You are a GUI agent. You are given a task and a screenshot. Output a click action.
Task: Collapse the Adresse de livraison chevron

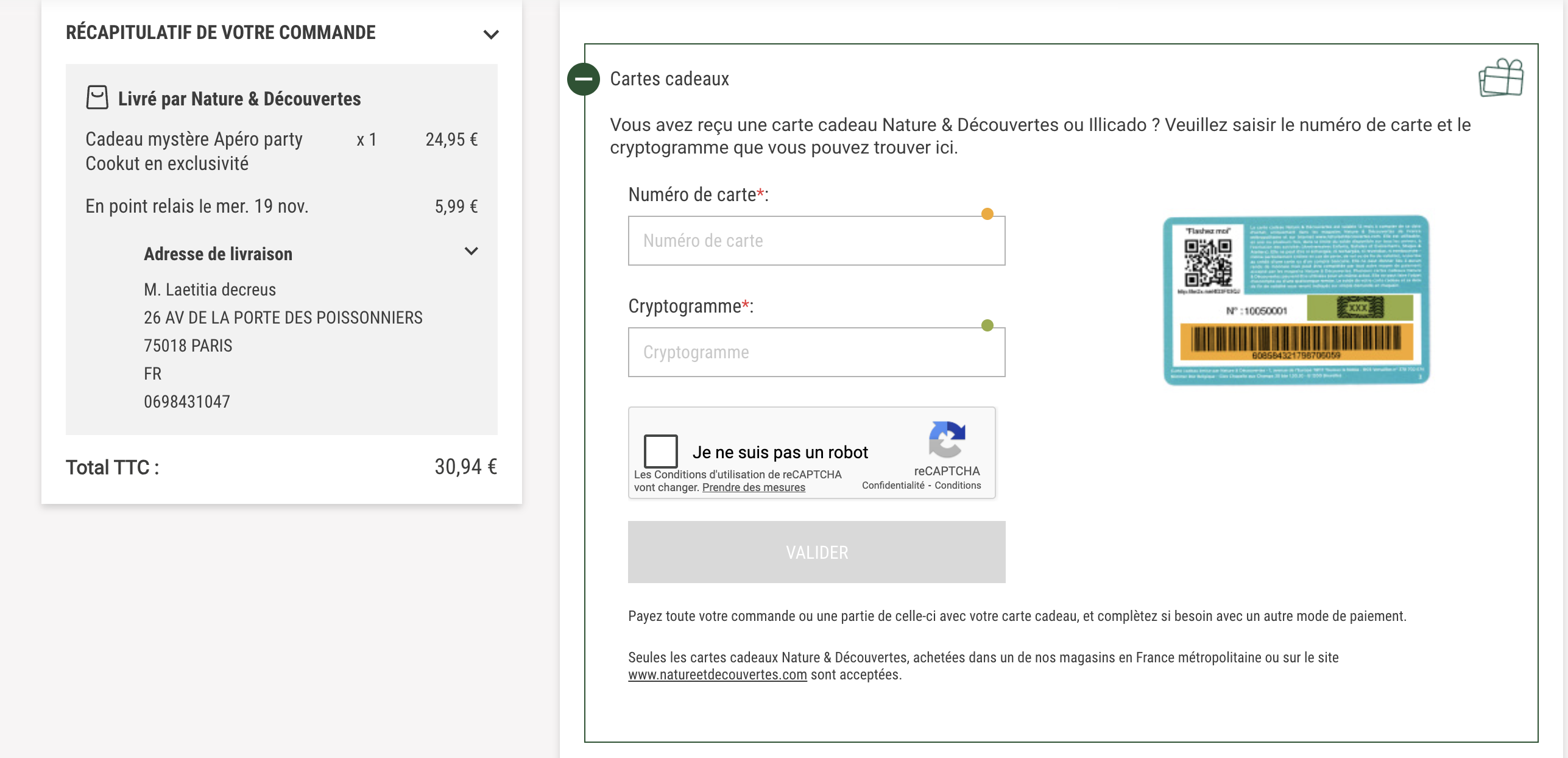471,251
